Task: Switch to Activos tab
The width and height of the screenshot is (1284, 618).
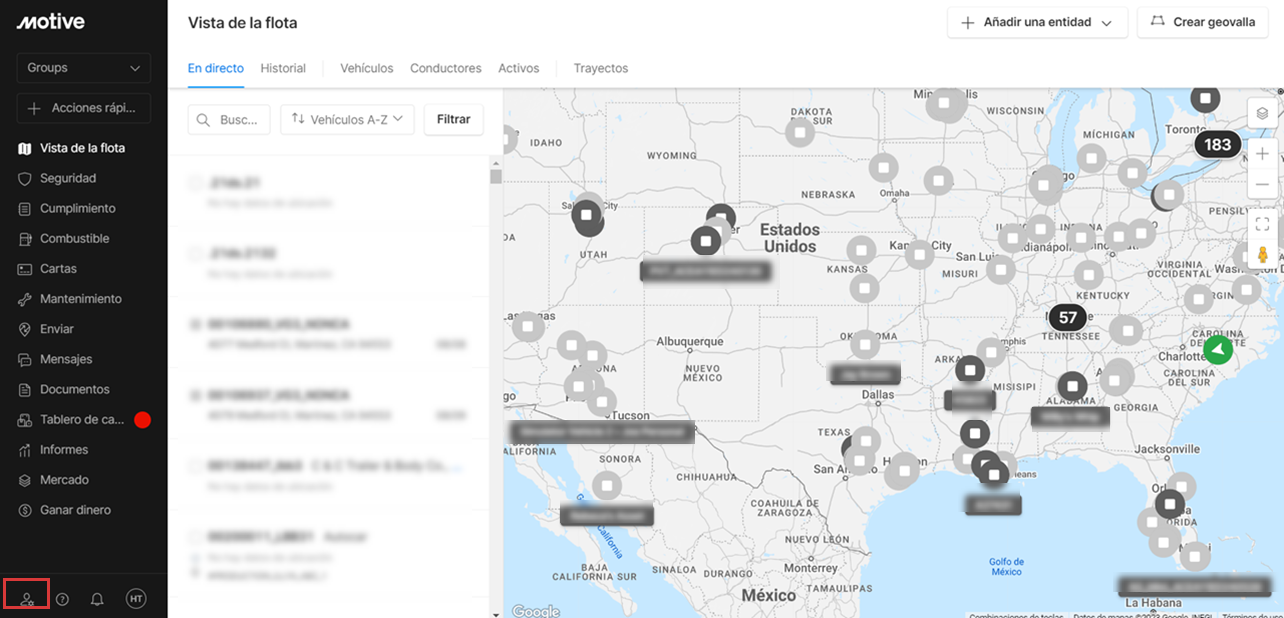Action: pos(519,68)
